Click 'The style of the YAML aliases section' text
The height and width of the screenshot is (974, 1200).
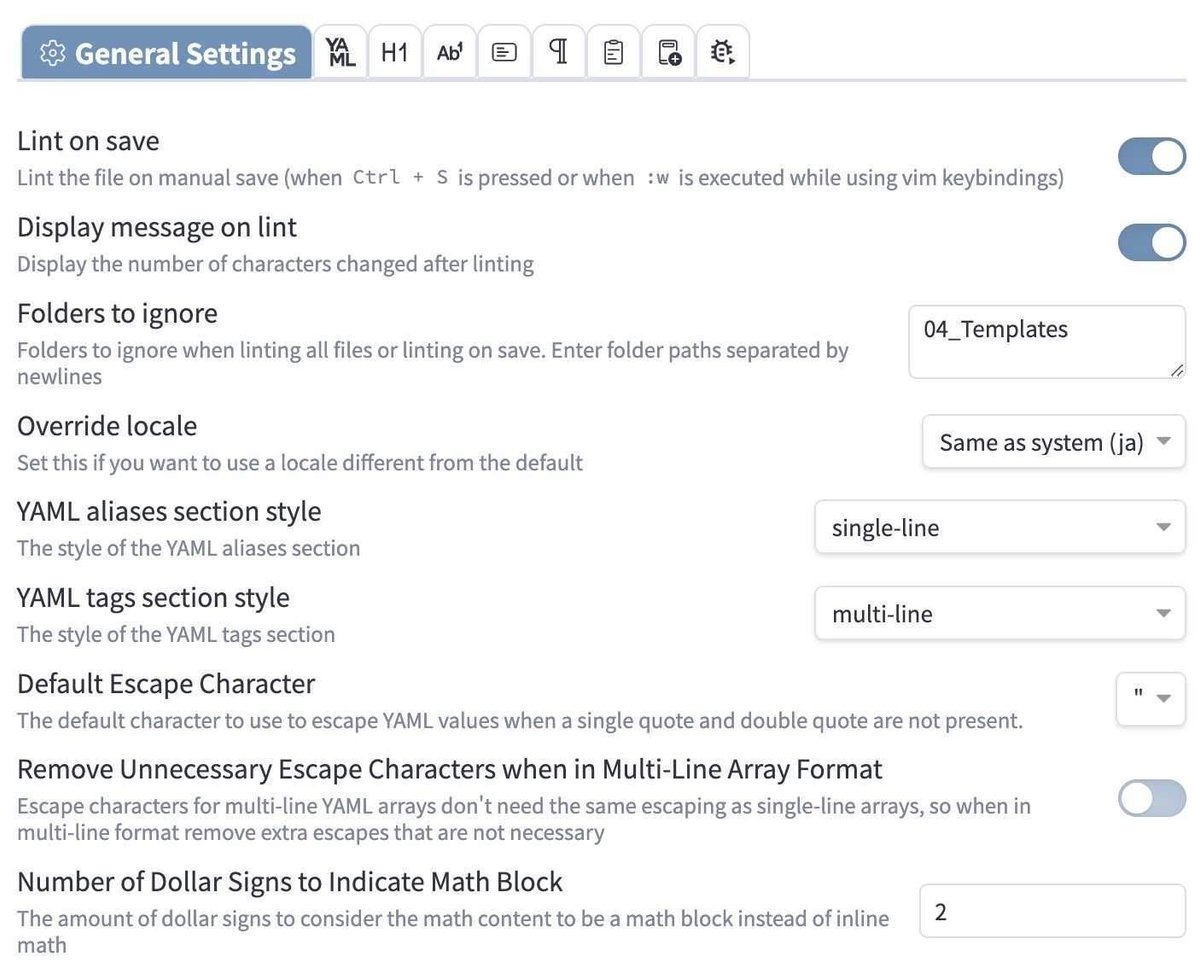(189, 548)
